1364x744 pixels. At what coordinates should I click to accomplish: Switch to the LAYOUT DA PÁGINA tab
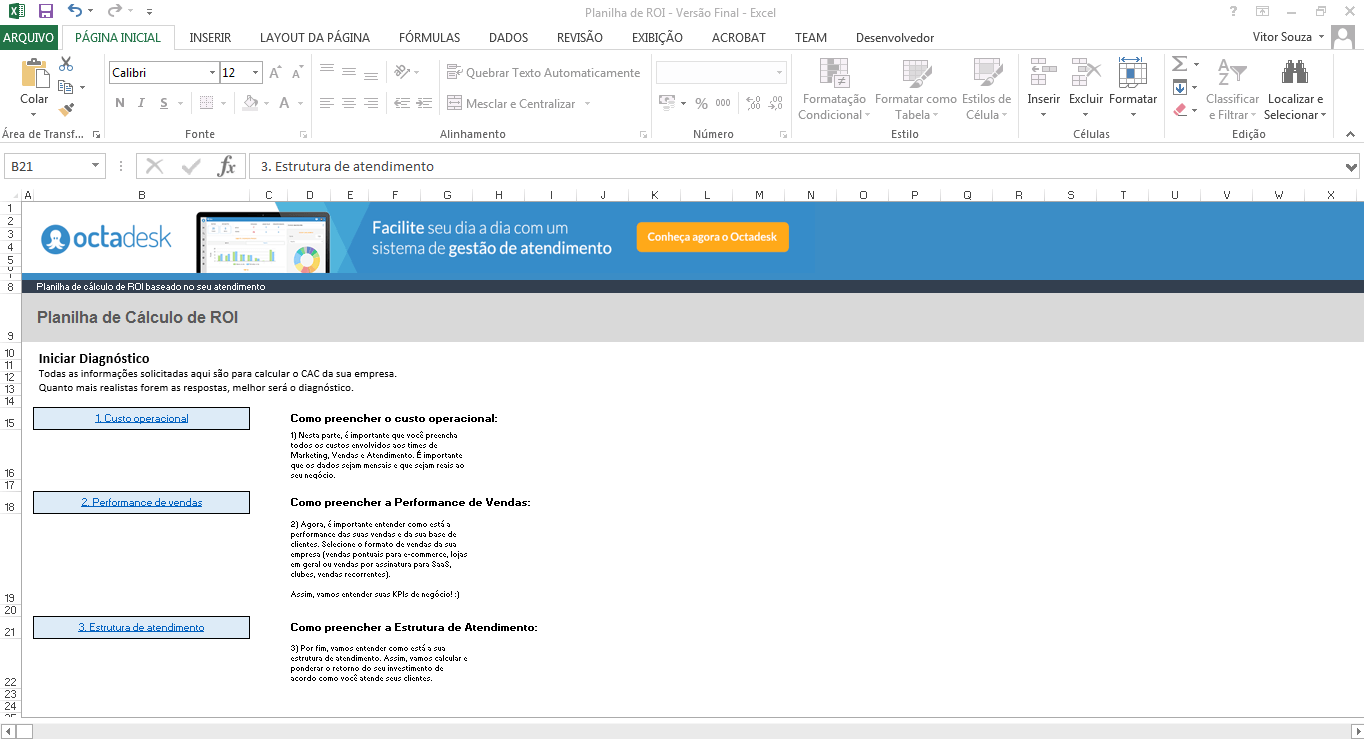click(x=315, y=38)
